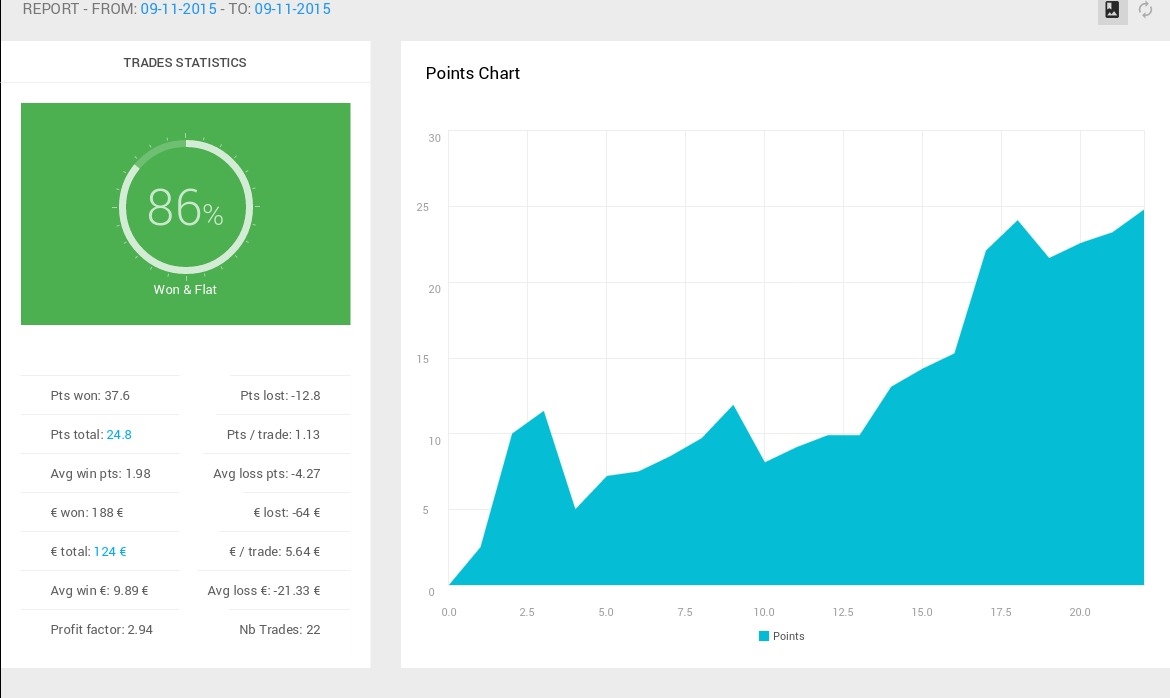Viewport: 1170px width, 698px height.
Task: Select the Avg loss €: -21.33 € entry
Action: pos(264,591)
